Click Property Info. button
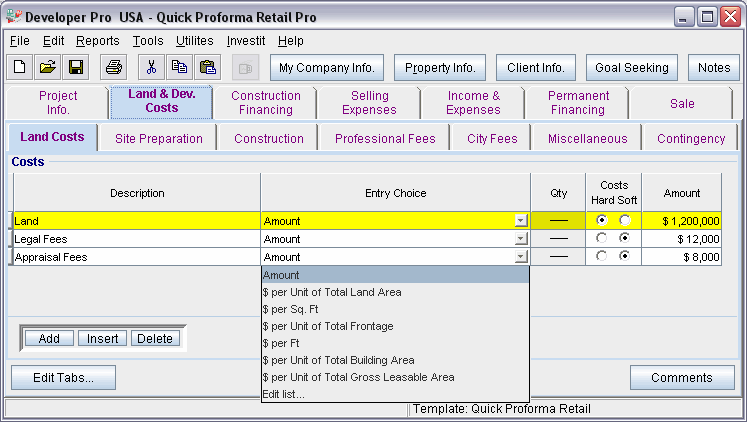747x422 pixels. click(x=440, y=68)
